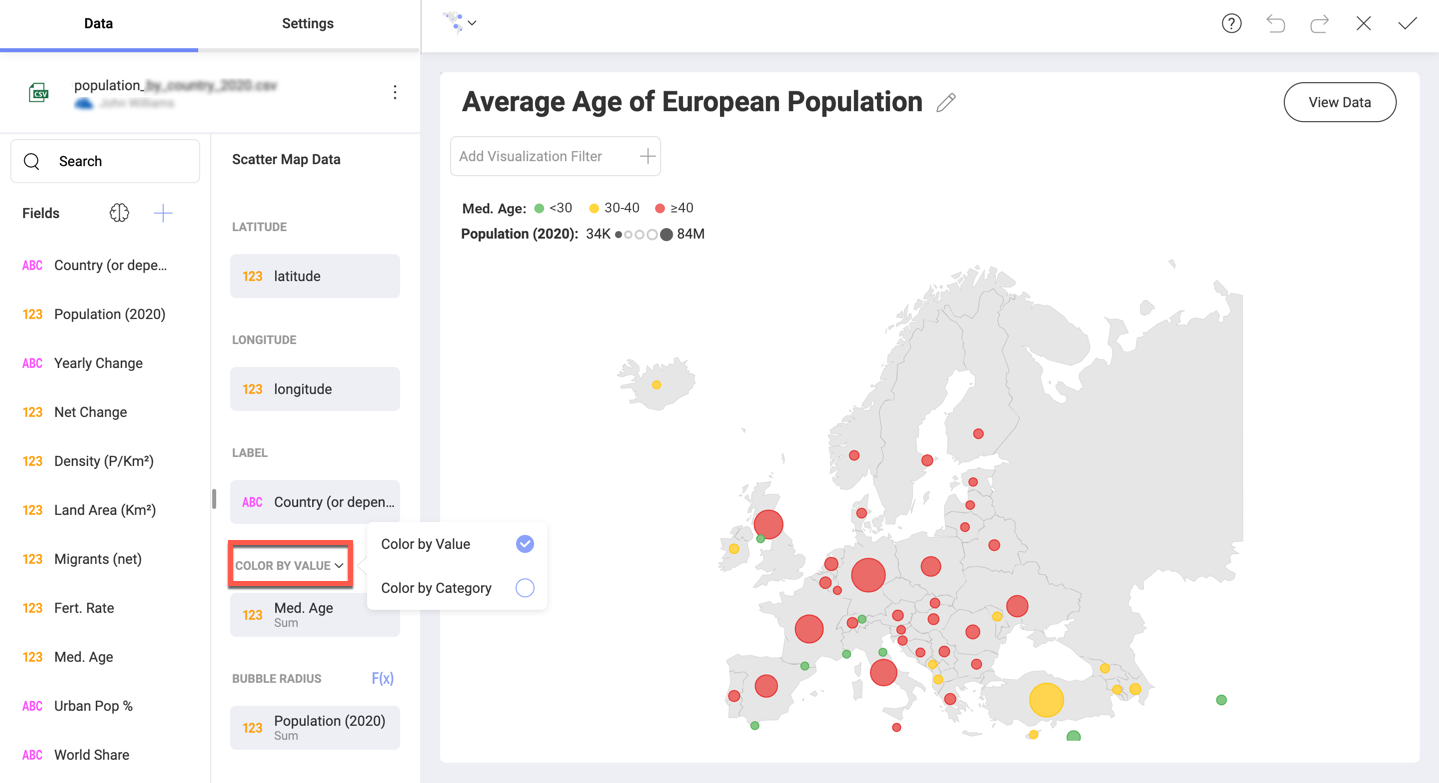This screenshot has width=1439, height=783.
Task: Click F(x) next to BUBBLE RADIUS
Action: click(382, 678)
